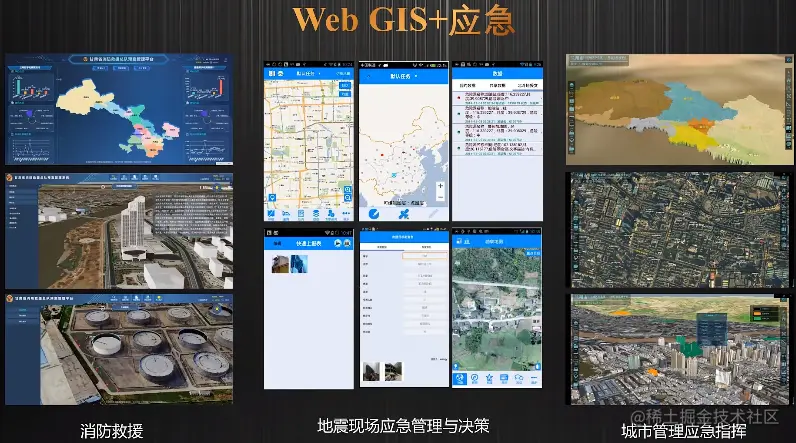
Task: Focus the orange-outlined input on the report form
Action: pos(425,256)
